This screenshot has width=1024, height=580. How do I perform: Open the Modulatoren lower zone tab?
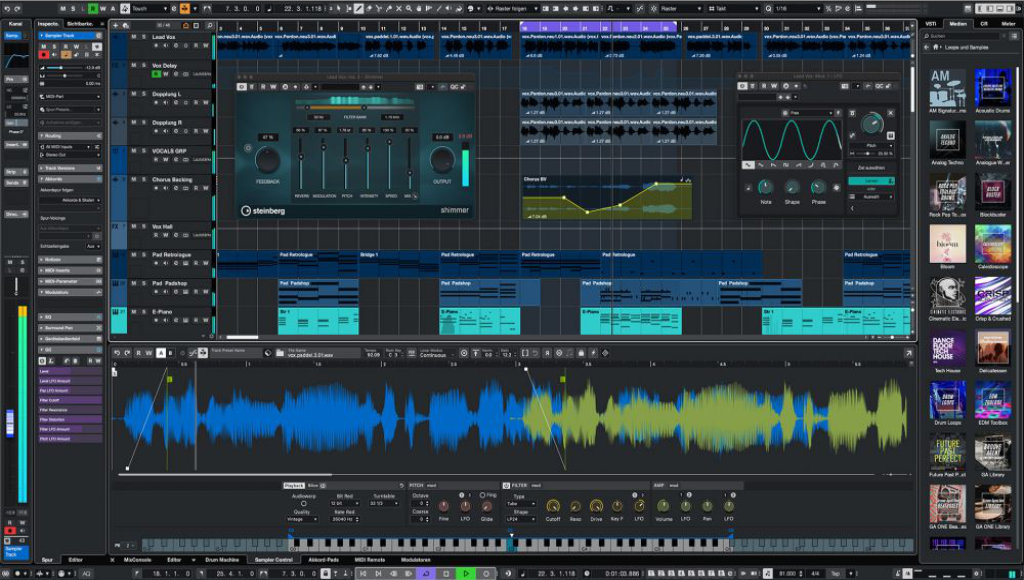tap(416, 560)
